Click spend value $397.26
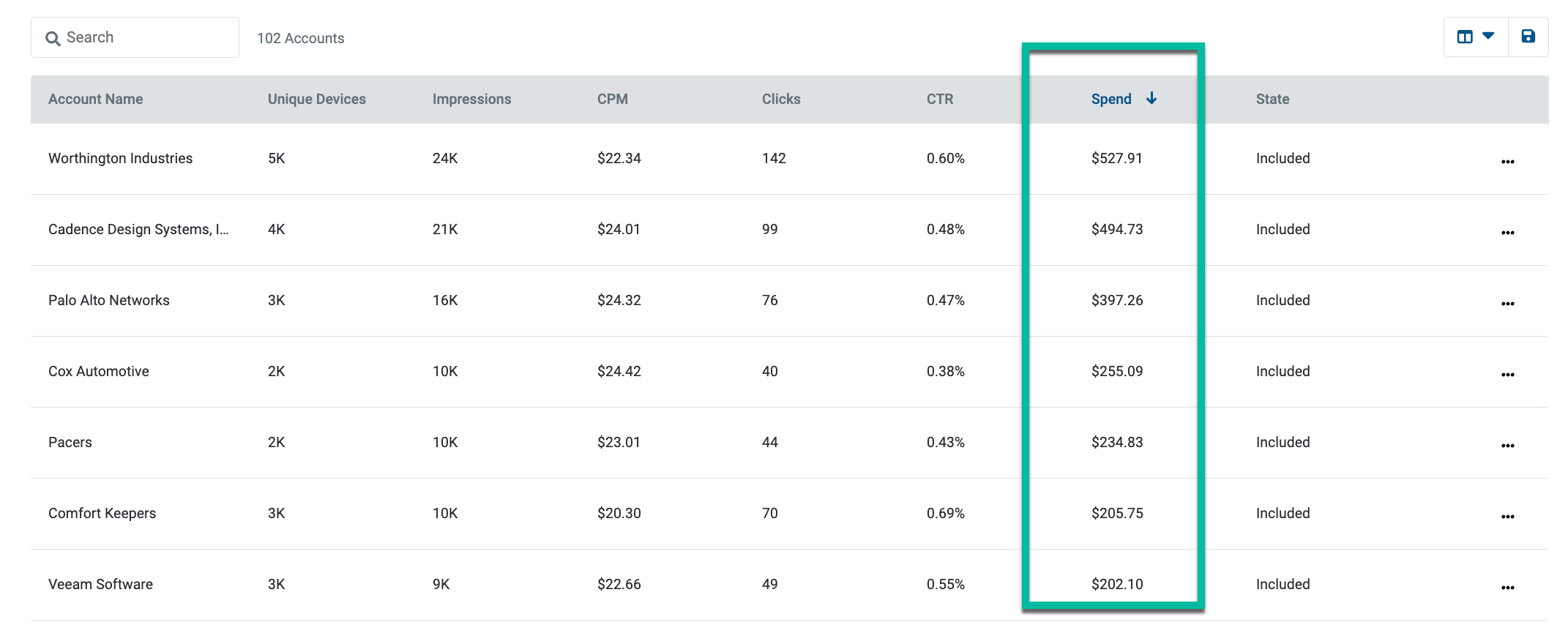Image resolution: width=1568 pixels, height=625 pixels. pos(1117,300)
